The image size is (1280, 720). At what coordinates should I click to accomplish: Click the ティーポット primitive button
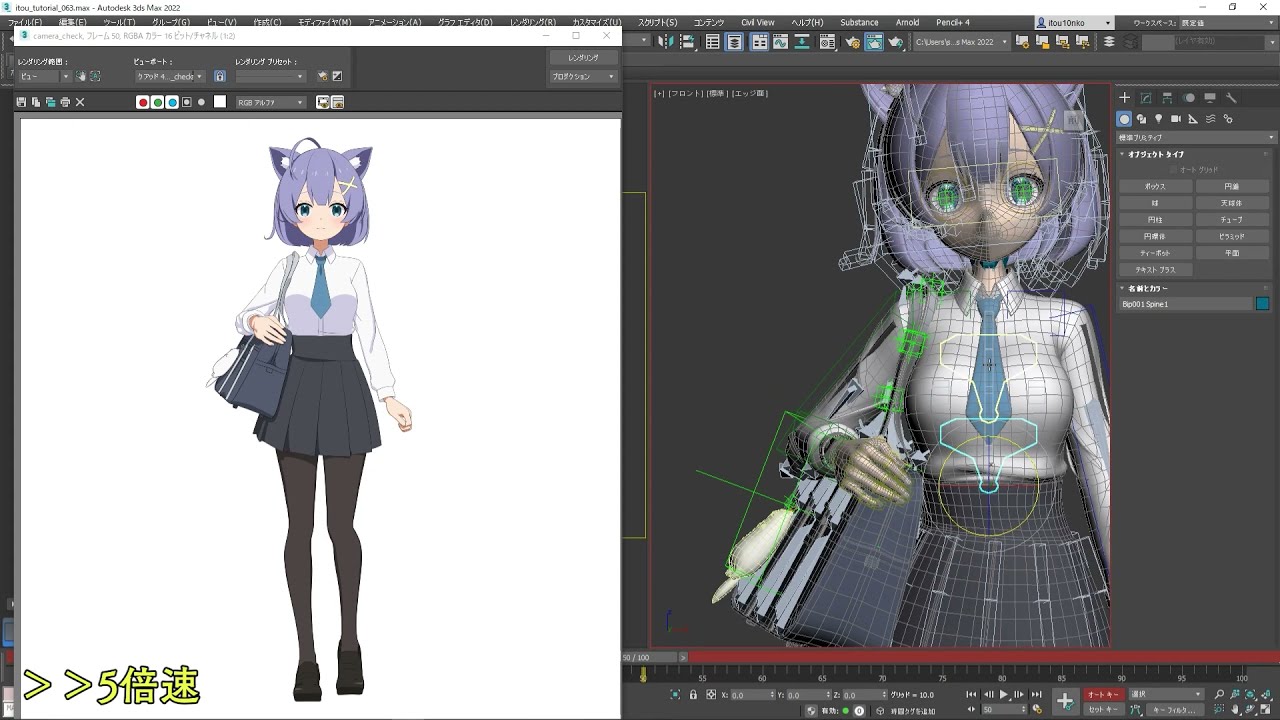click(x=1155, y=253)
